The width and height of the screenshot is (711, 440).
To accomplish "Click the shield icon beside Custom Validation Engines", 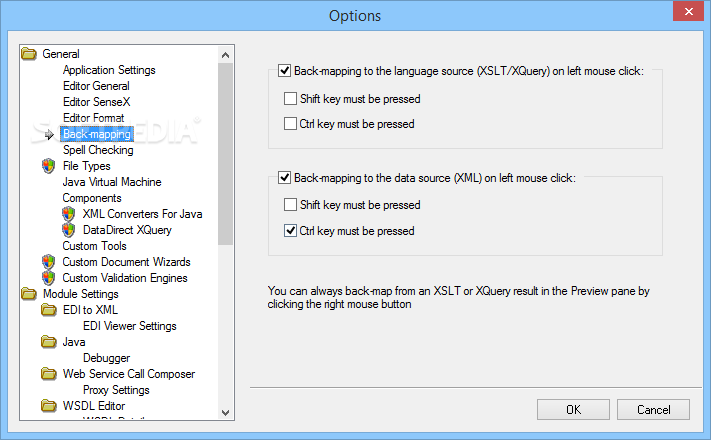I will pyautogui.click(x=49, y=278).
